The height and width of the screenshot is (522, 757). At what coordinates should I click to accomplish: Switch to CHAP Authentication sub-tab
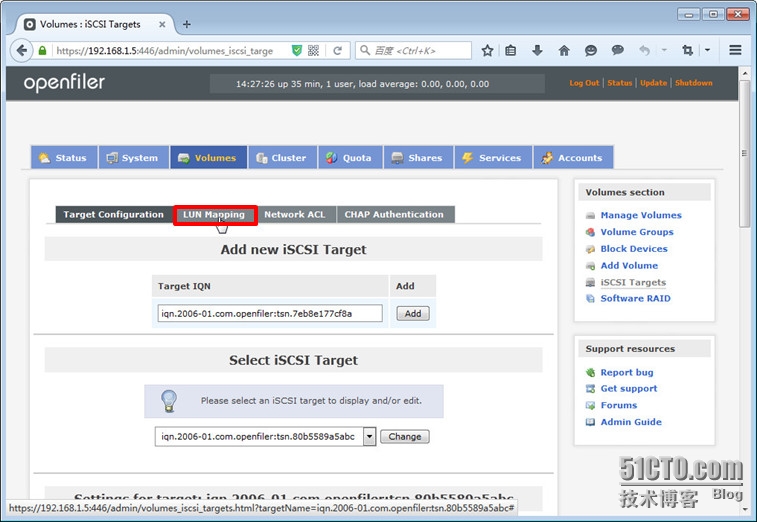pos(394,214)
